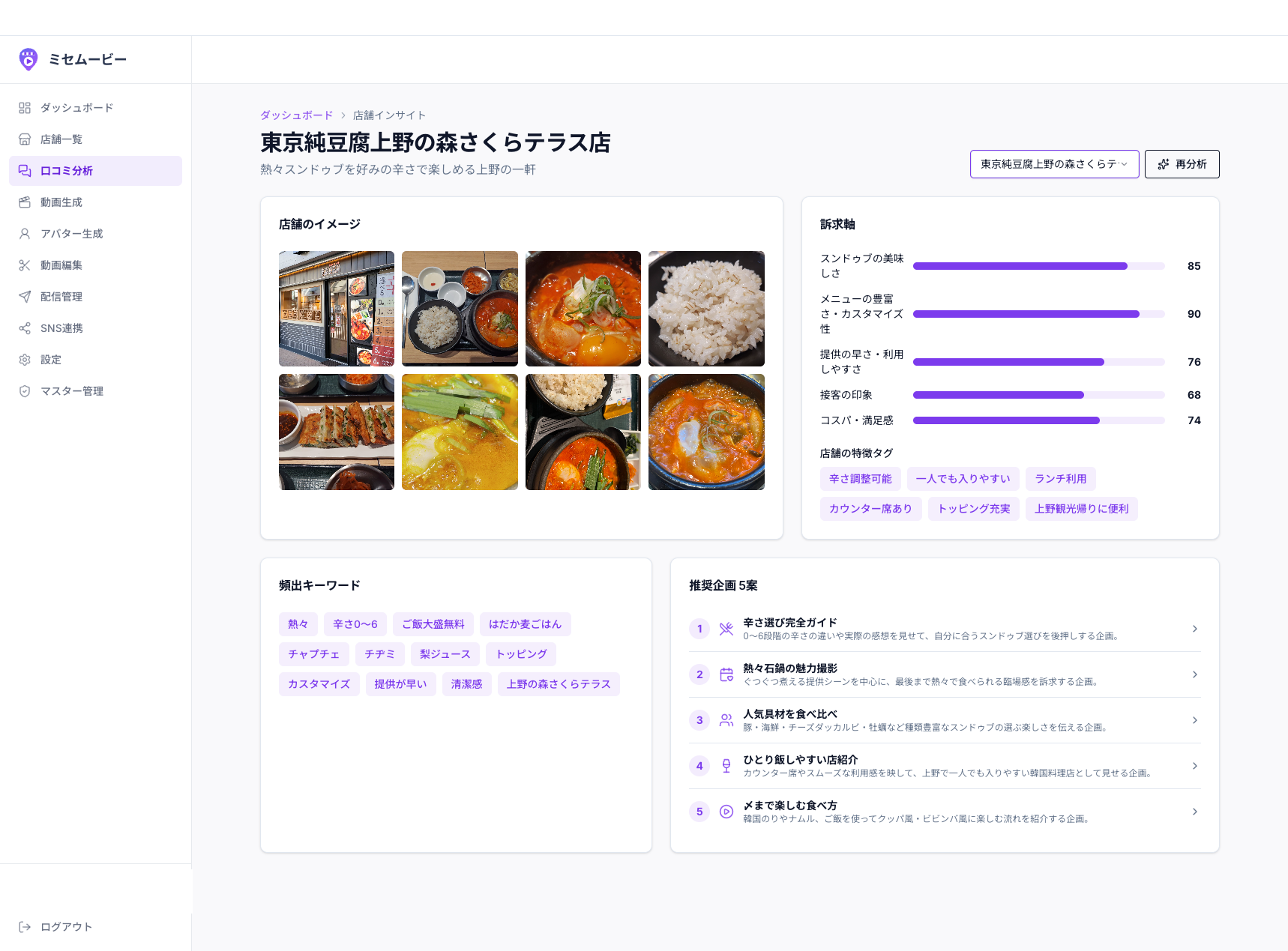Image resolution: width=1288 pixels, height=951 pixels.
Task: Click the ログアウト link
Action: pyautogui.click(x=95, y=927)
